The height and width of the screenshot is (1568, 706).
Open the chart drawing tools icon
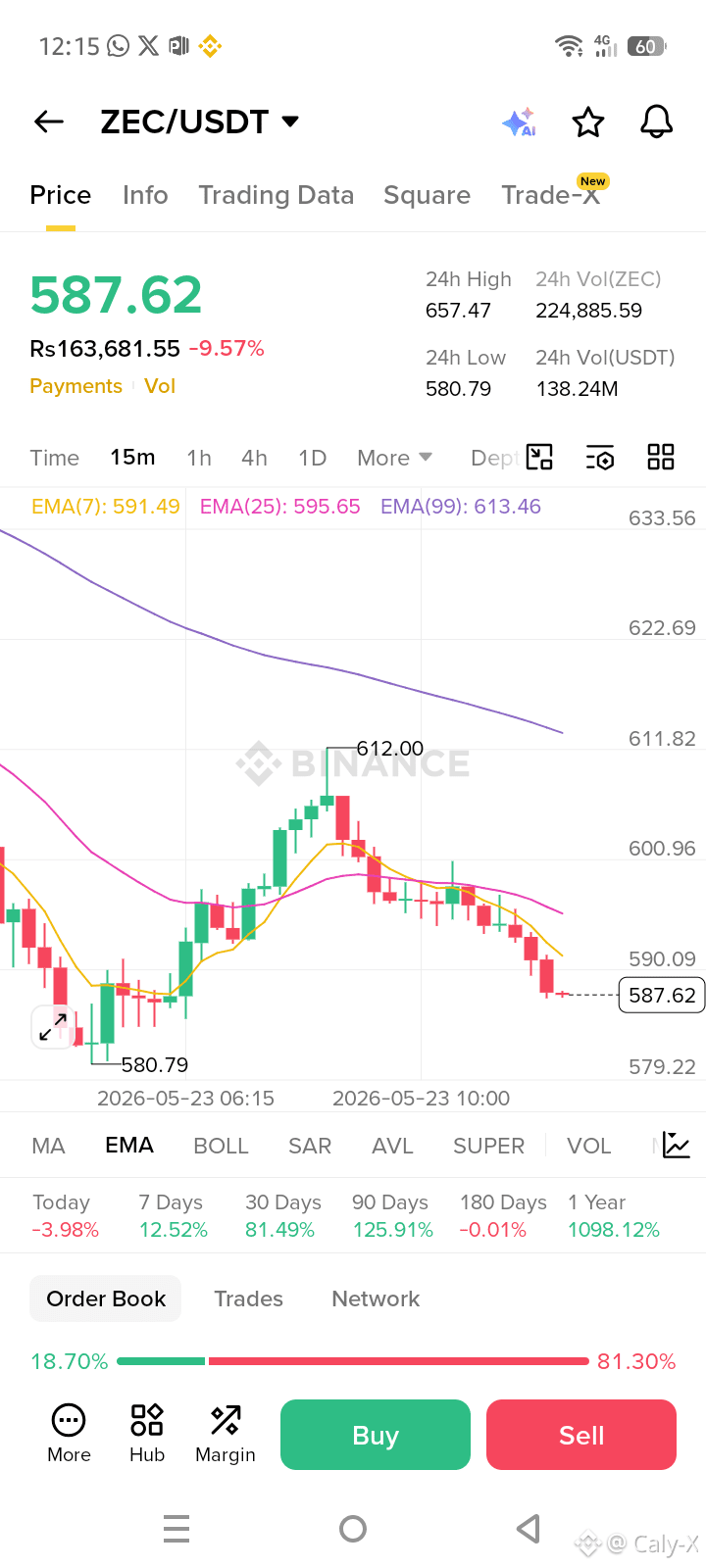(539, 457)
